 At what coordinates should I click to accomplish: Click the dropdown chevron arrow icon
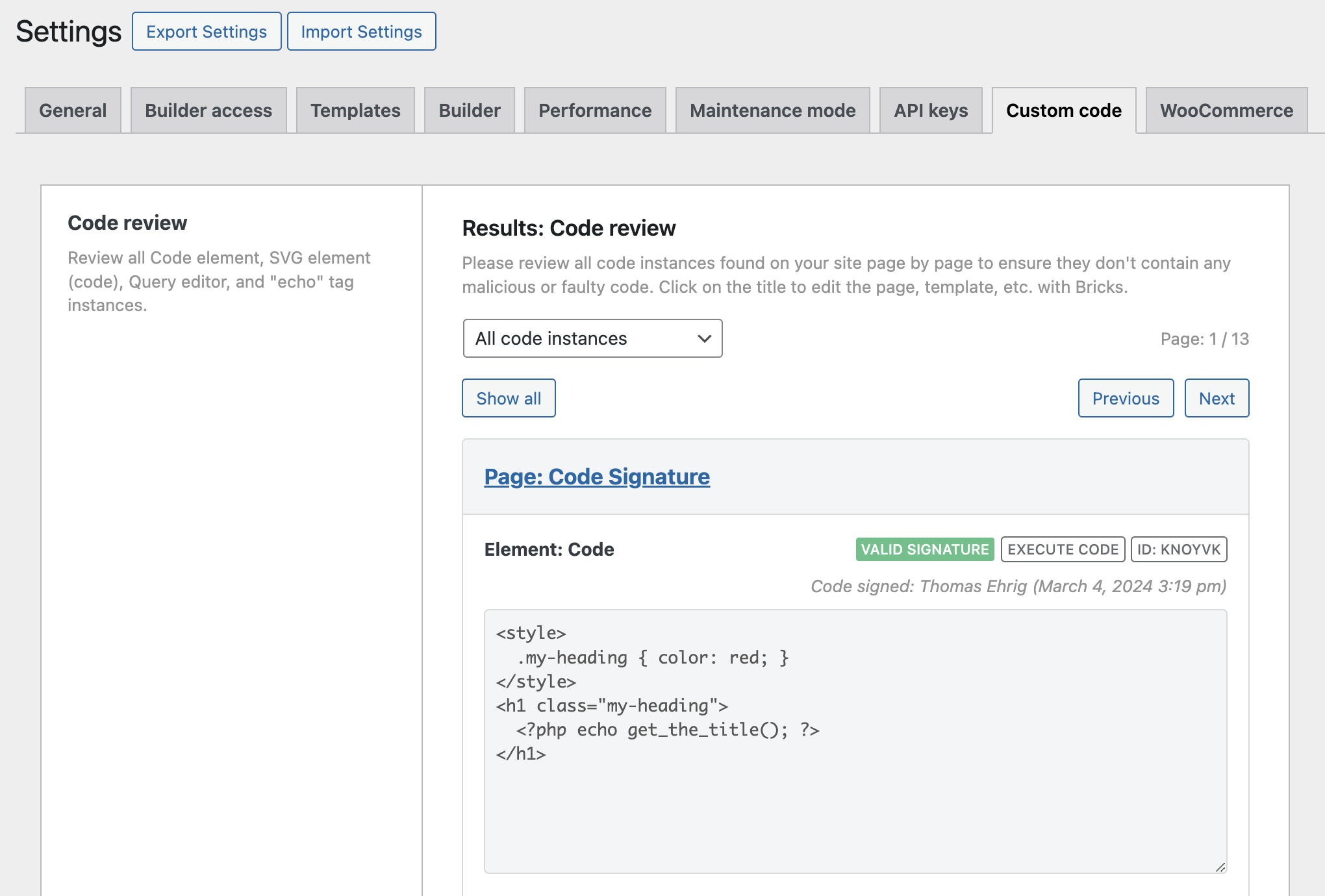(704, 338)
